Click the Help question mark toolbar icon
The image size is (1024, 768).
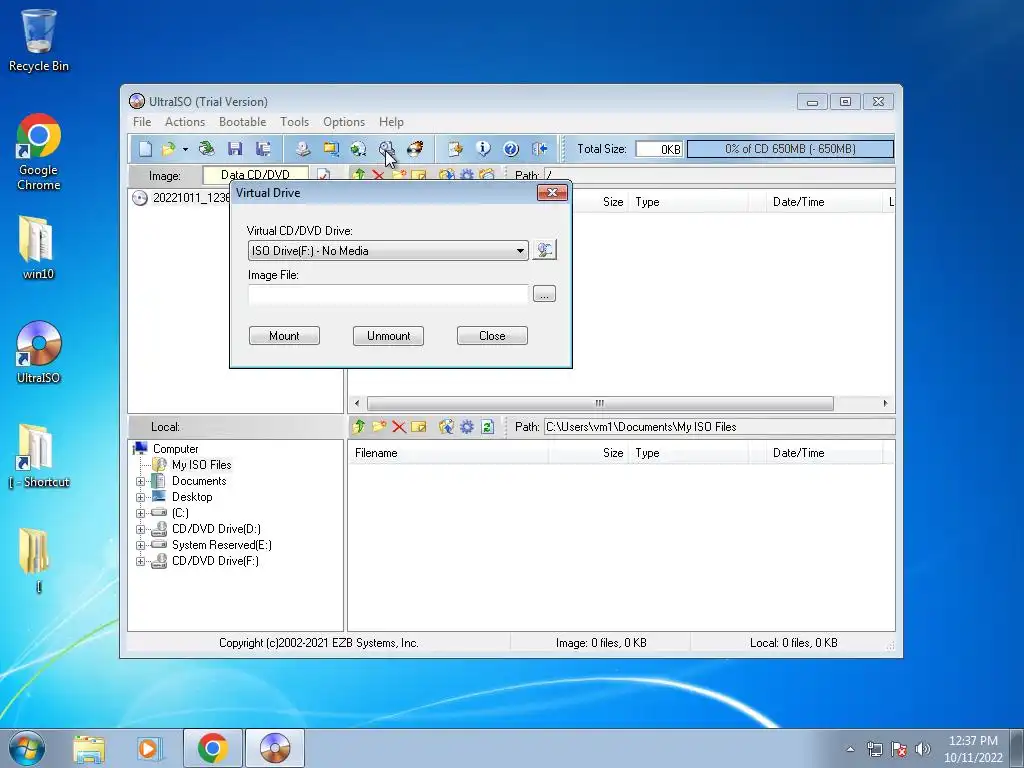coord(511,149)
